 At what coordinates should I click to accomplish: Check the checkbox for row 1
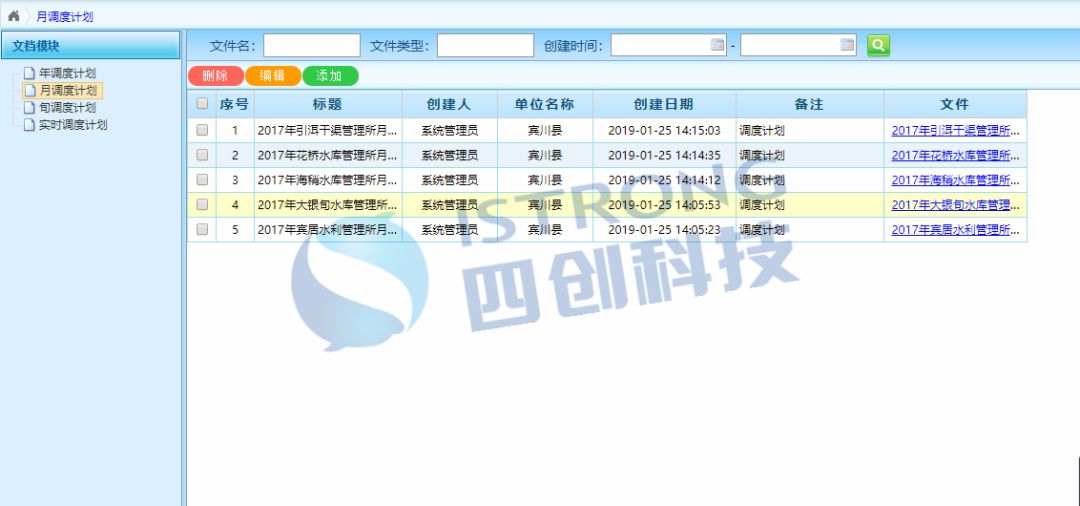pos(202,130)
